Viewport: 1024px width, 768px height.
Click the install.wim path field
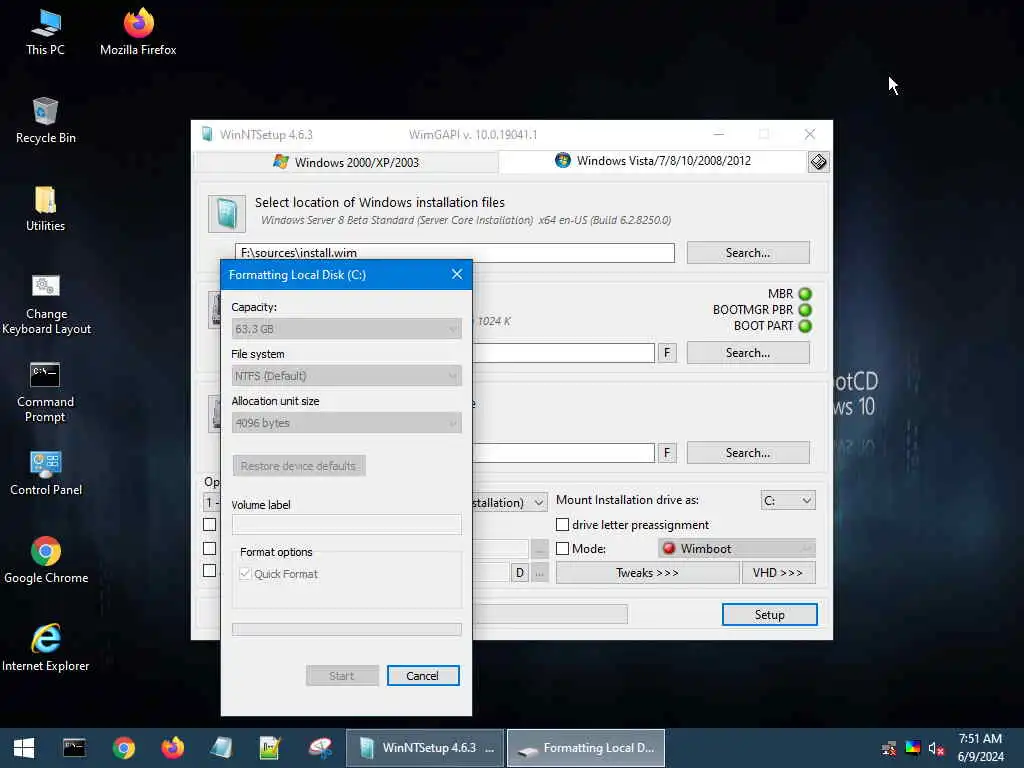(455, 253)
